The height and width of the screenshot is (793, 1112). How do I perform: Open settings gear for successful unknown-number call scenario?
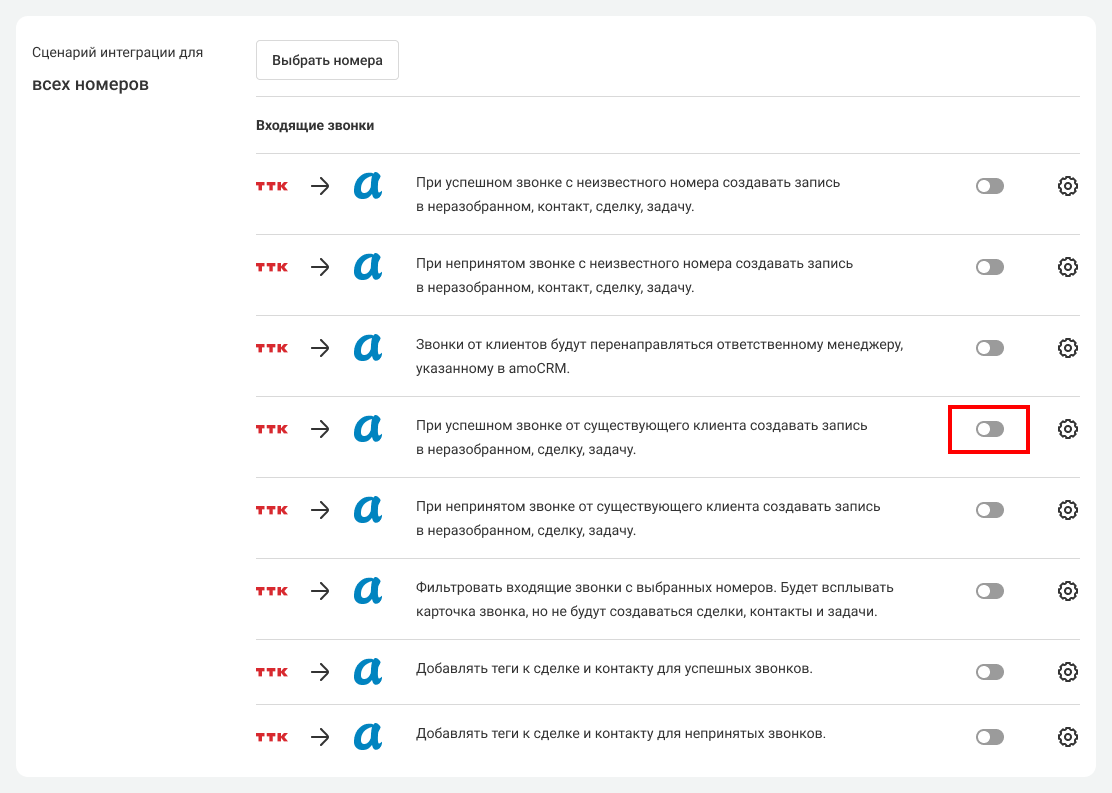coord(1067,186)
